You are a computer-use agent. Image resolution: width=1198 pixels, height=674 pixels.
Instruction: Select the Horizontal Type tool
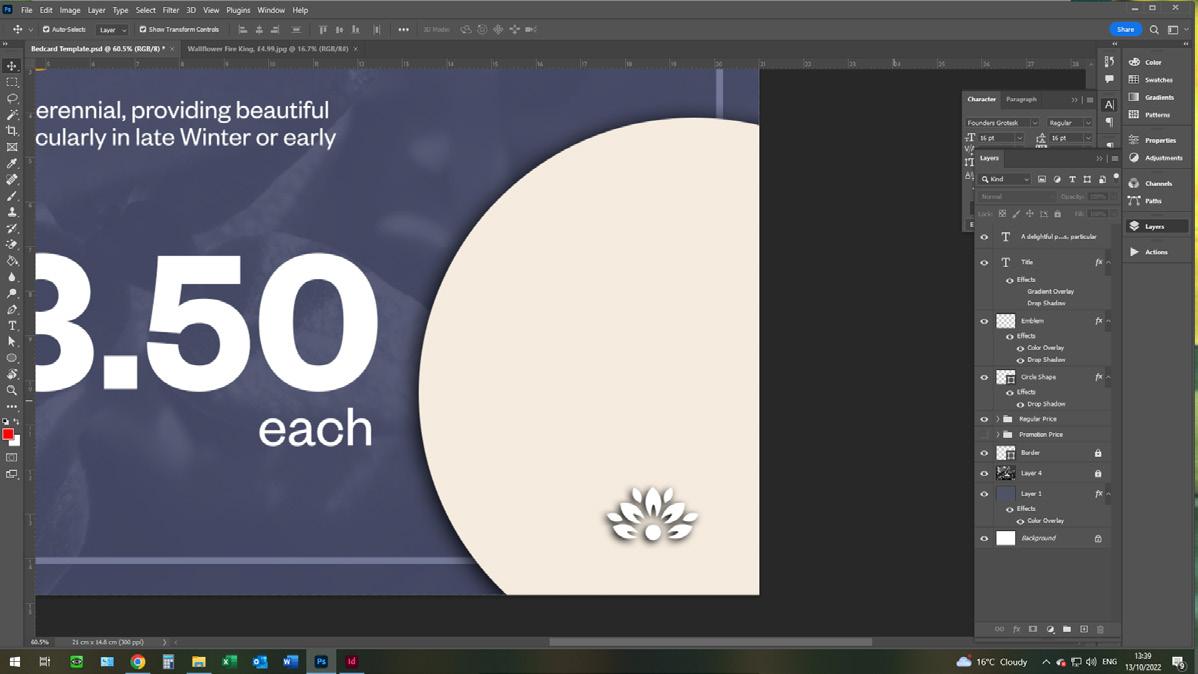(11, 326)
